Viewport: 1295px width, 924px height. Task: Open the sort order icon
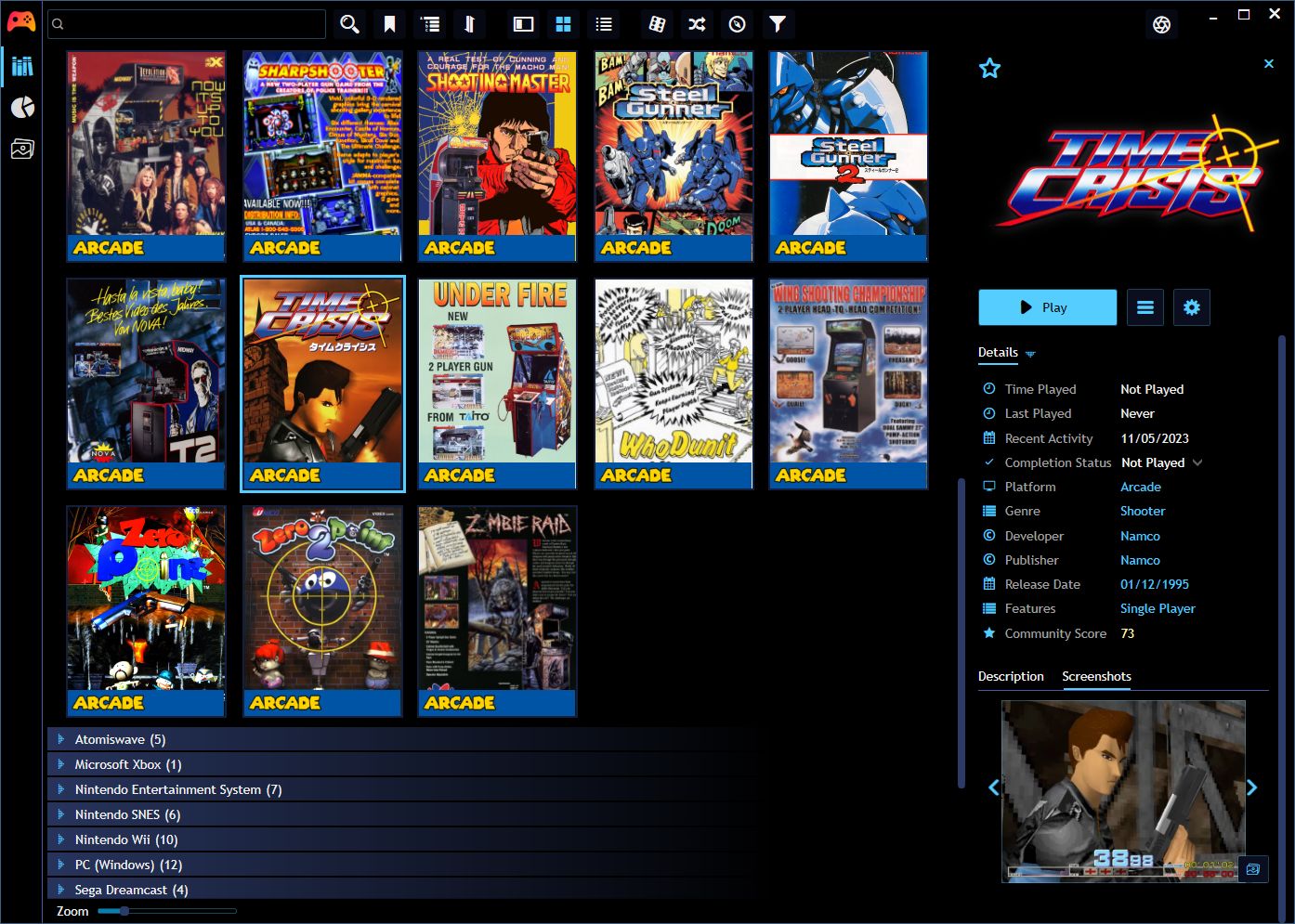[470, 24]
